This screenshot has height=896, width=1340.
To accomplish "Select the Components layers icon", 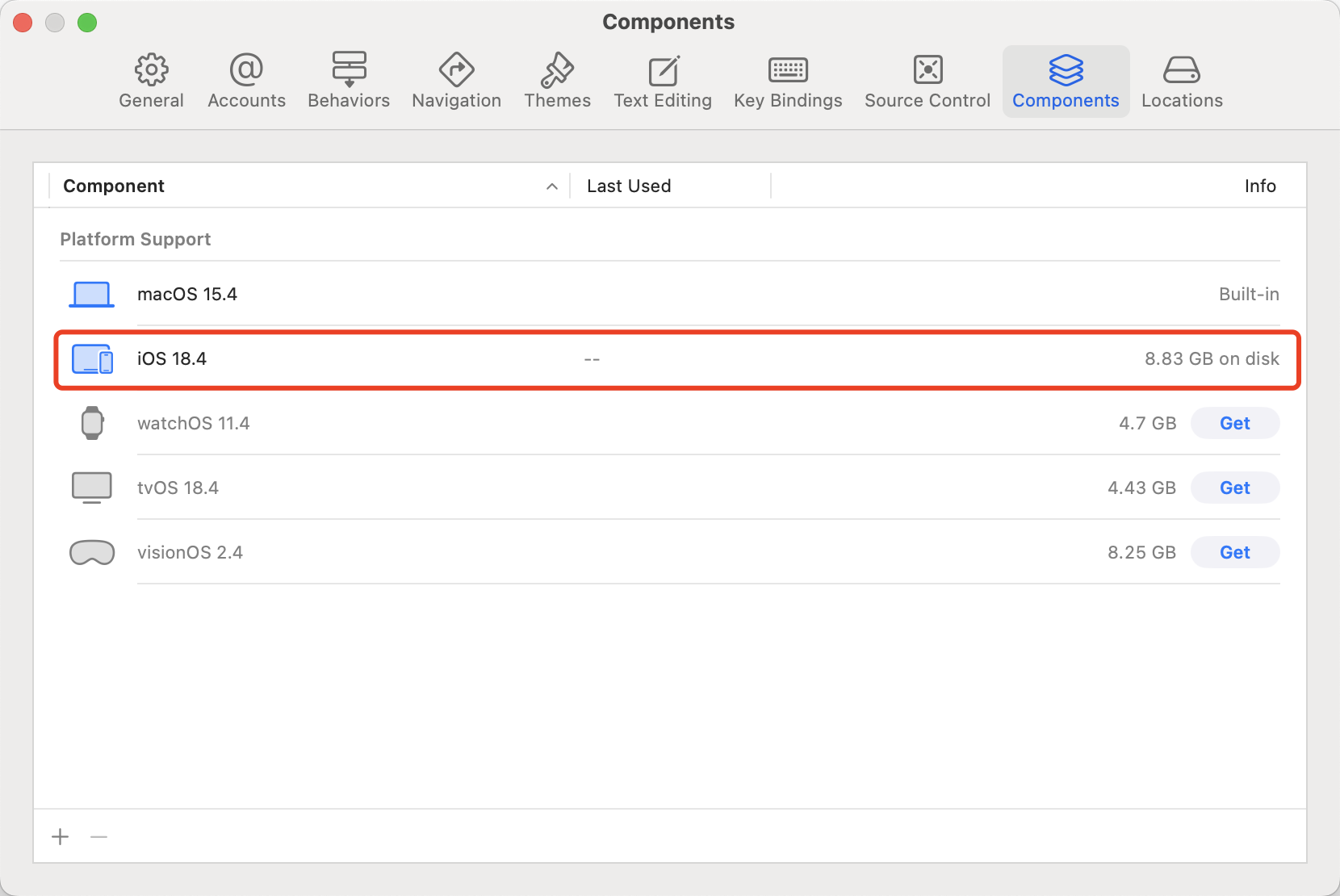I will point(1066,70).
